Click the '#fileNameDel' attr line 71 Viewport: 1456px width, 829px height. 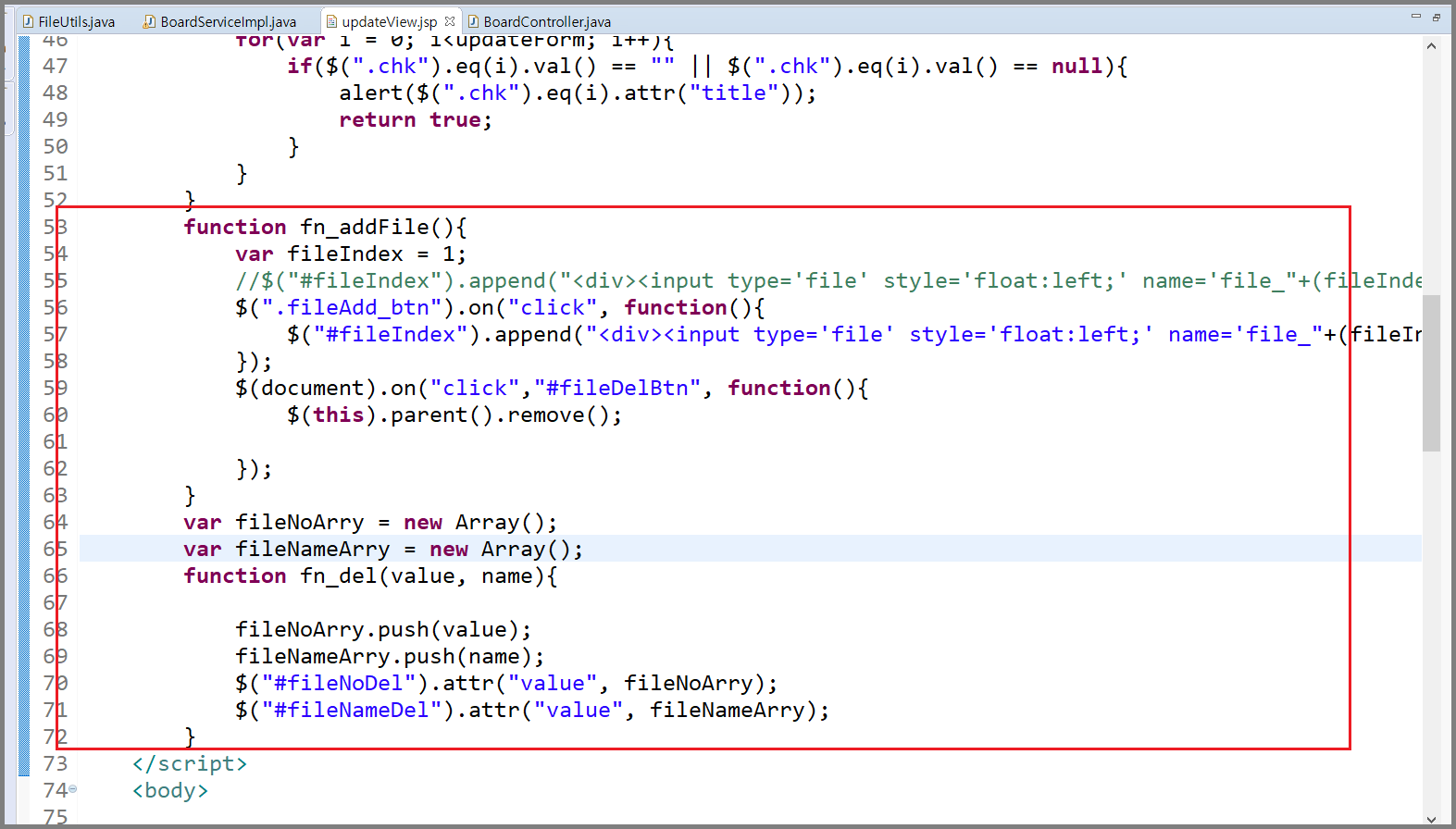pos(532,710)
